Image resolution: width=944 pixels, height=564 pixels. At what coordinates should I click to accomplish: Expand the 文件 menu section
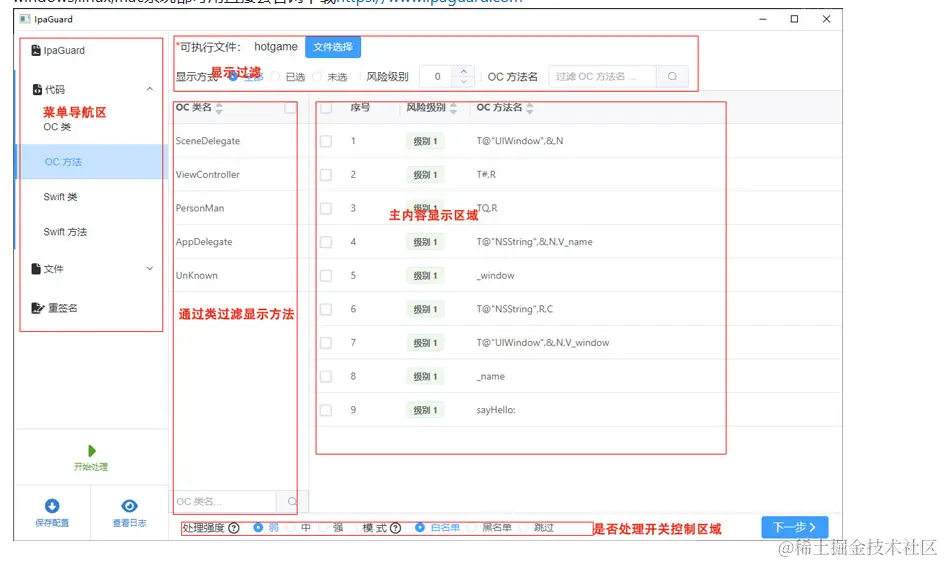click(x=150, y=268)
